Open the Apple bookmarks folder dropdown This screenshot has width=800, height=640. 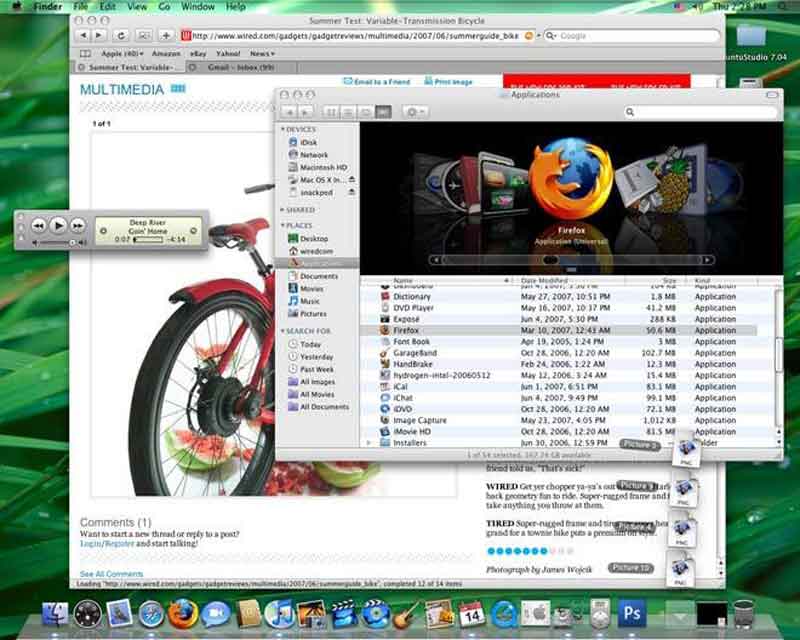pos(122,53)
